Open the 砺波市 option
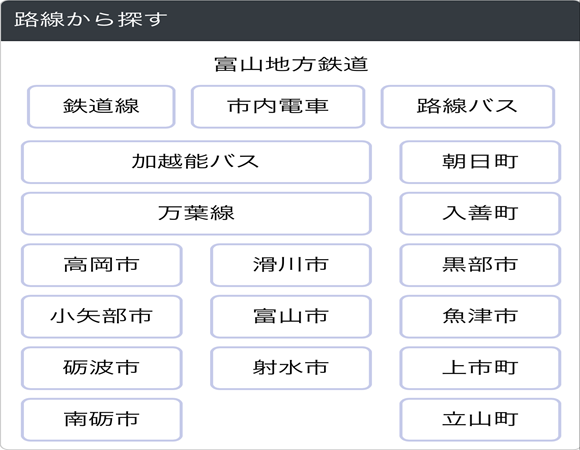 102,368
